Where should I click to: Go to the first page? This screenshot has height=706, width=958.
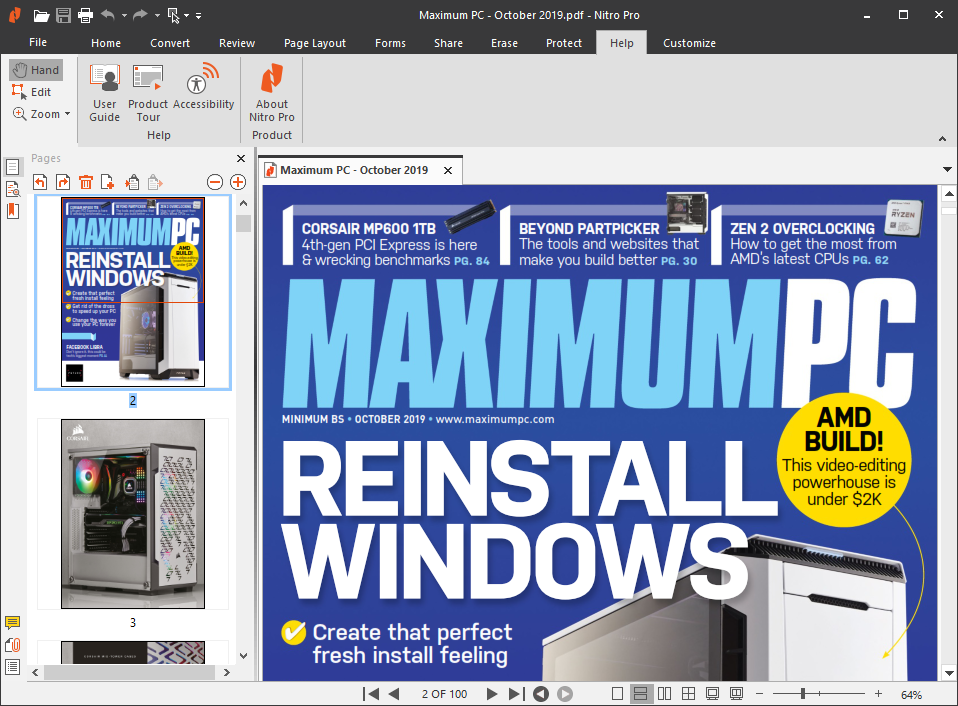(x=370, y=694)
